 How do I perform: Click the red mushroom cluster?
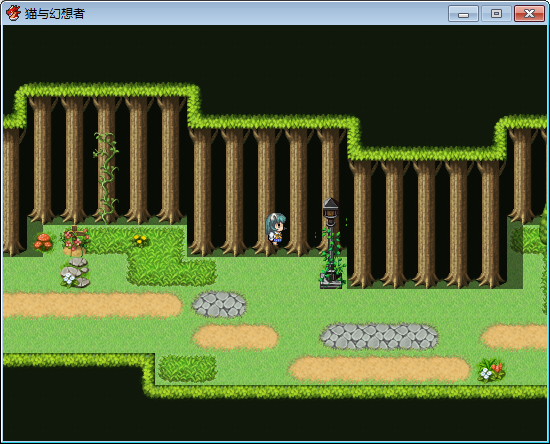click(43, 242)
